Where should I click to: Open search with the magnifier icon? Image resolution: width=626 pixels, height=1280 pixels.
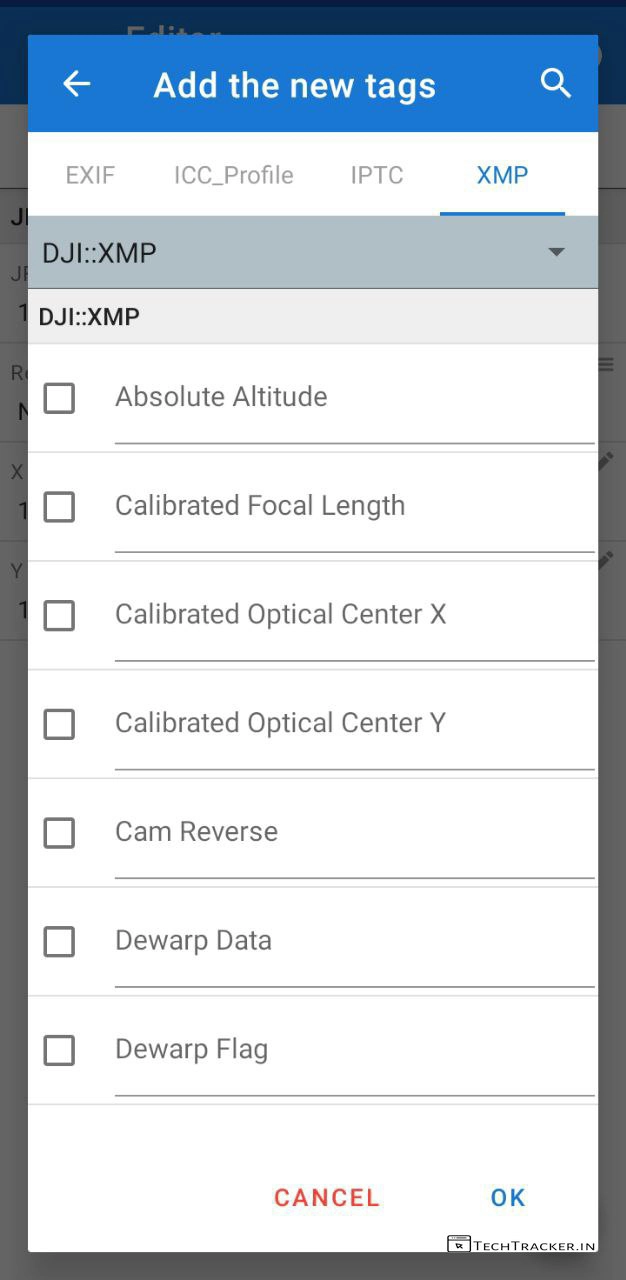(555, 84)
